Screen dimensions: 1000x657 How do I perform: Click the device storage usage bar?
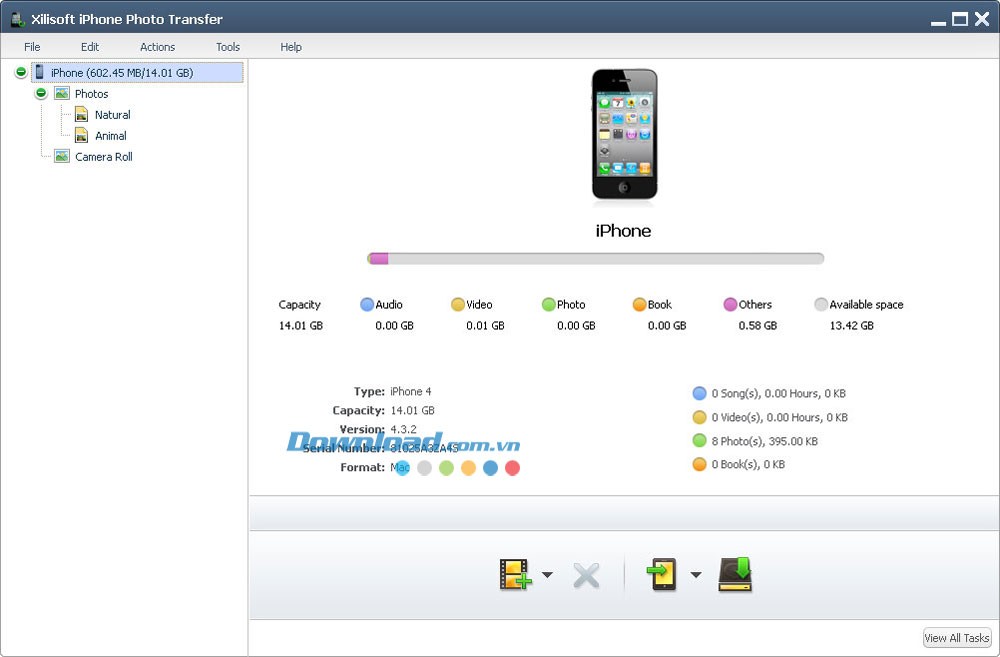(x=595, y=259)
